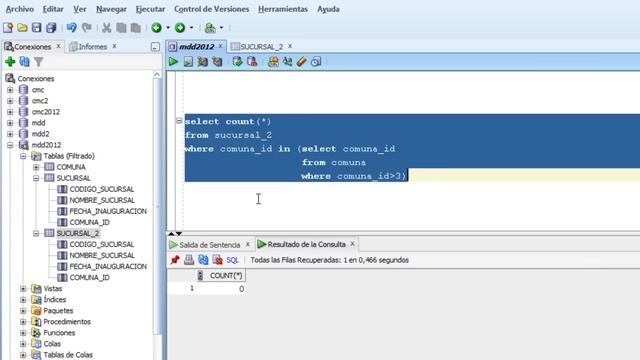Open the Ver menu
The width and height of the screenshot is (640, 360).
tap(80, 9)
